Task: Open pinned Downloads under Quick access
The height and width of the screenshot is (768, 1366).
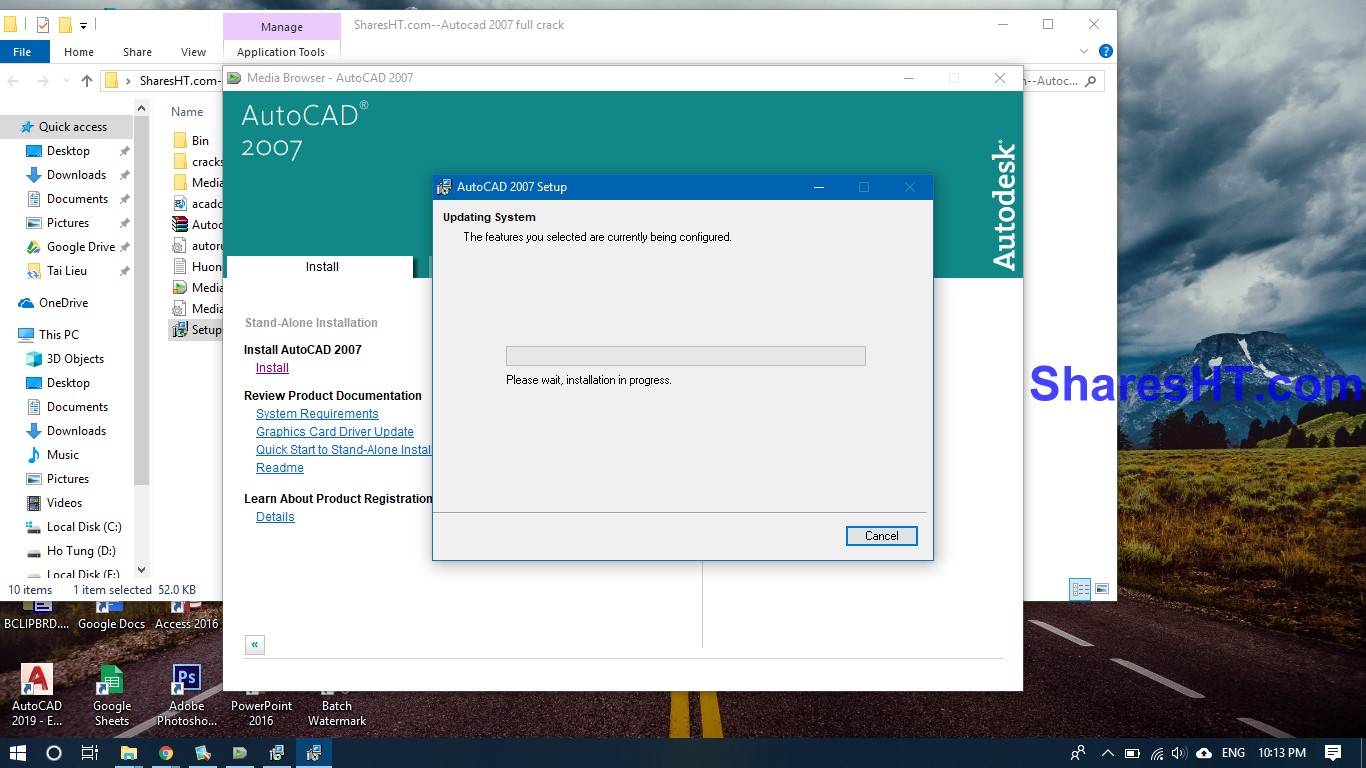Action: 76,175
